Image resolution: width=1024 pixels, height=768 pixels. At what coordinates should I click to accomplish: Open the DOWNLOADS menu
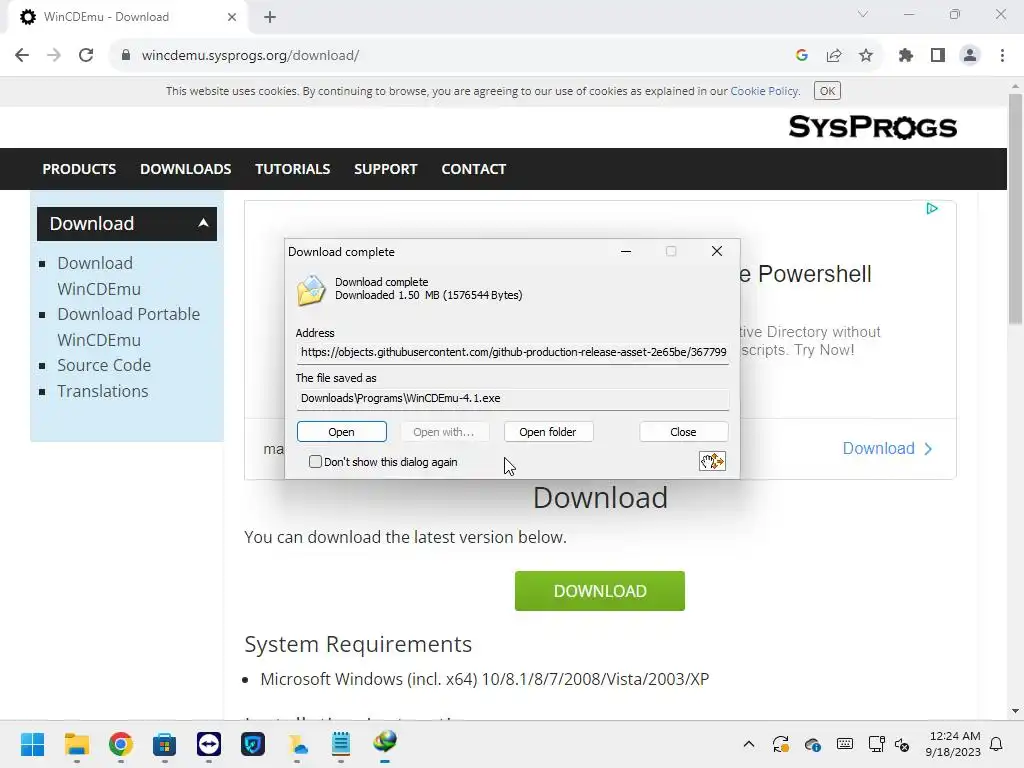coord(185,169)
